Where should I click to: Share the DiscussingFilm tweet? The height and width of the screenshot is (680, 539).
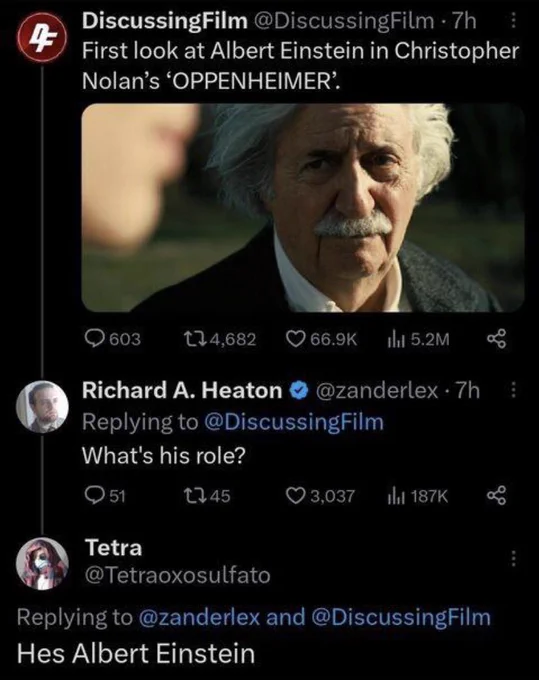[x=497, y=339]
